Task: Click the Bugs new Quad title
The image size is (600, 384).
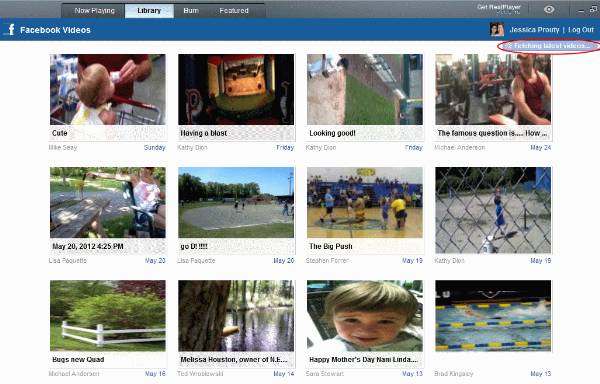Action: 78,360
